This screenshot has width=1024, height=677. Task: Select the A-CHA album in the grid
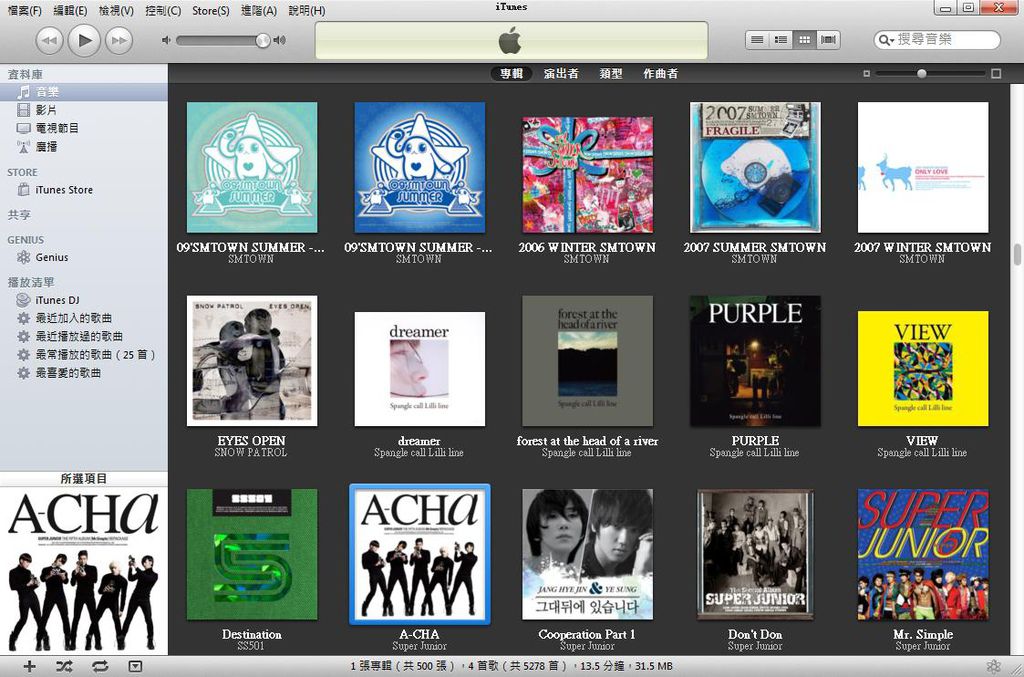pos(420,554)
